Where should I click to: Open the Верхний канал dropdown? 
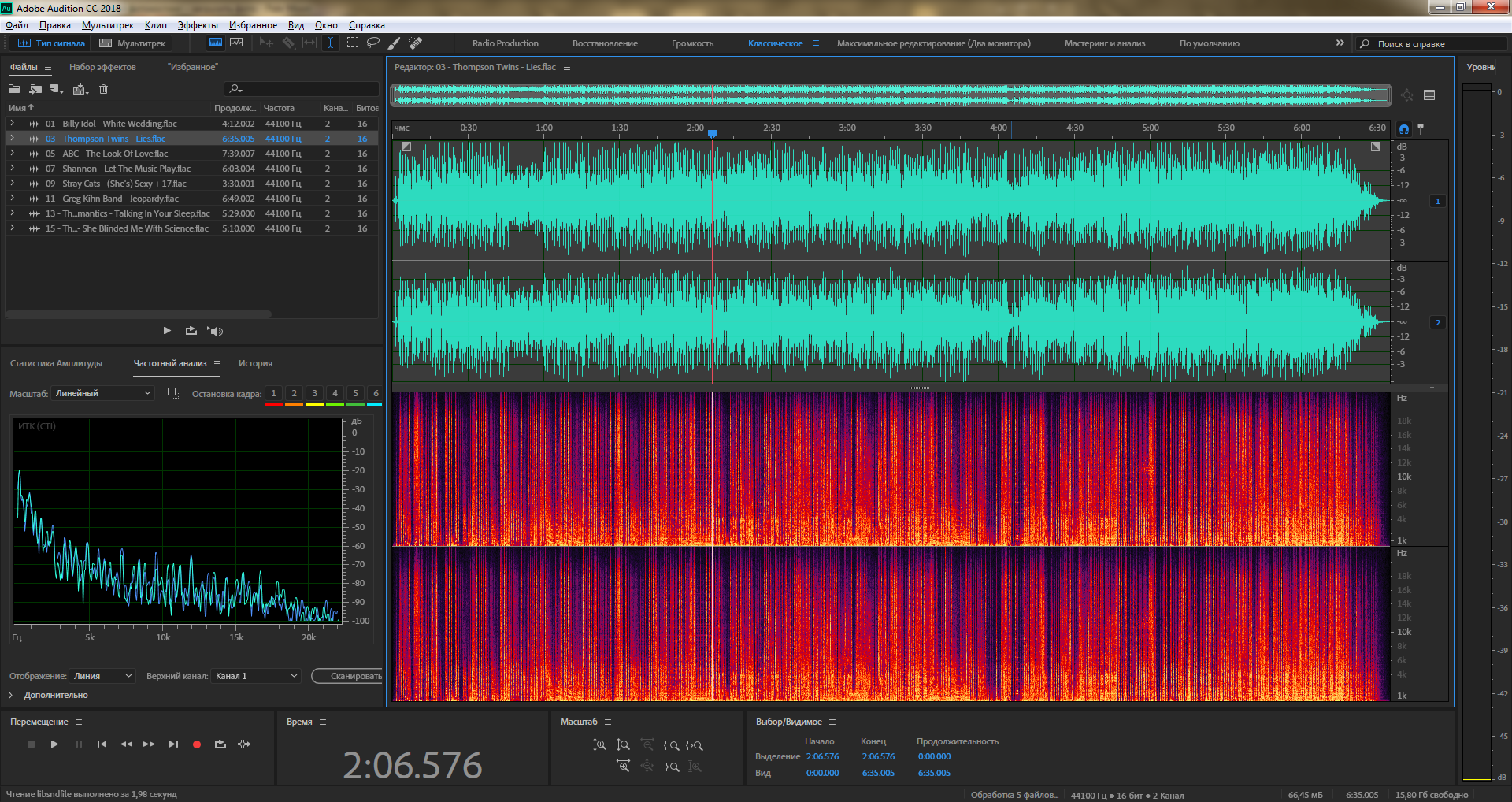[256, 676]
